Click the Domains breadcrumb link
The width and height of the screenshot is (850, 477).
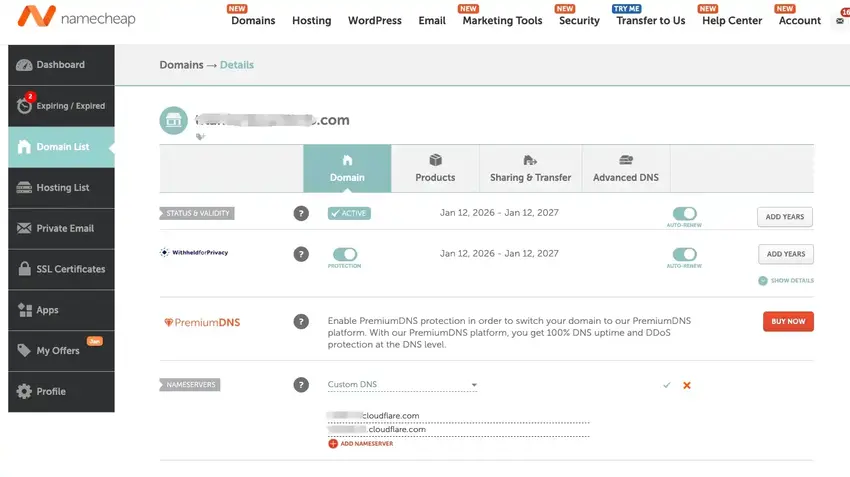181,65
